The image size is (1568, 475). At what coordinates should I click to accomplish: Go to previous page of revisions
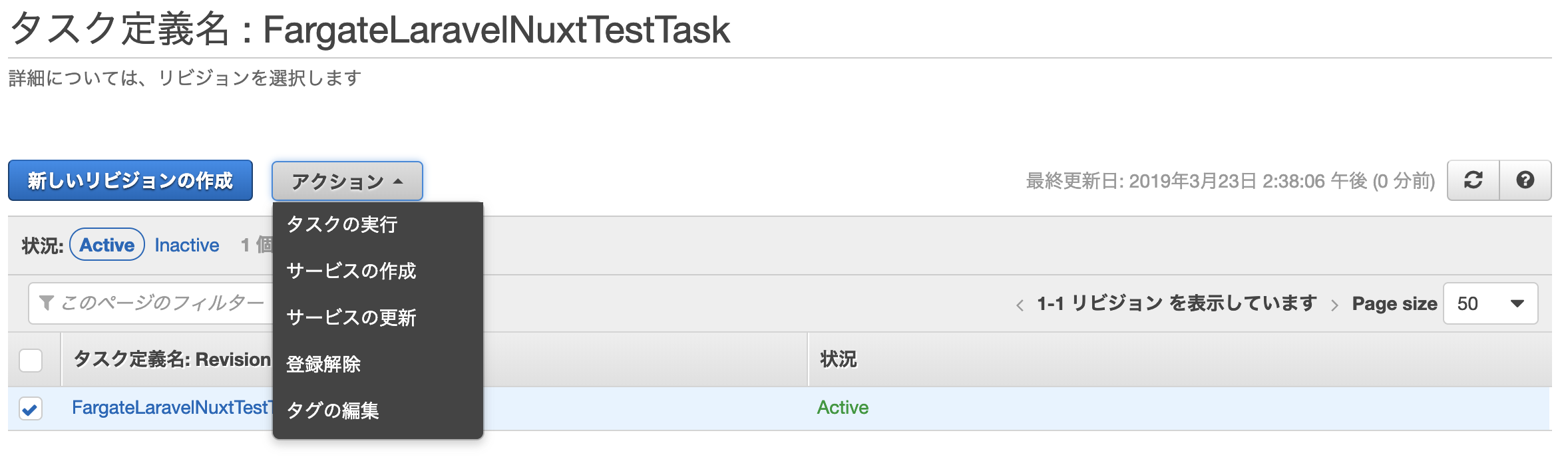pyautogui.click(x=1020, y=305)
